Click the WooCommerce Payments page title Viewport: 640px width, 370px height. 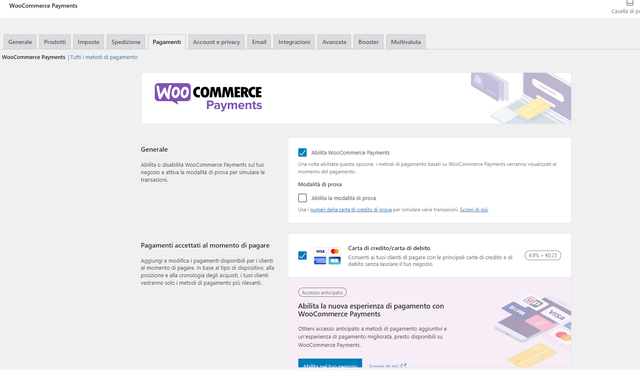click(x=43, y=6)
